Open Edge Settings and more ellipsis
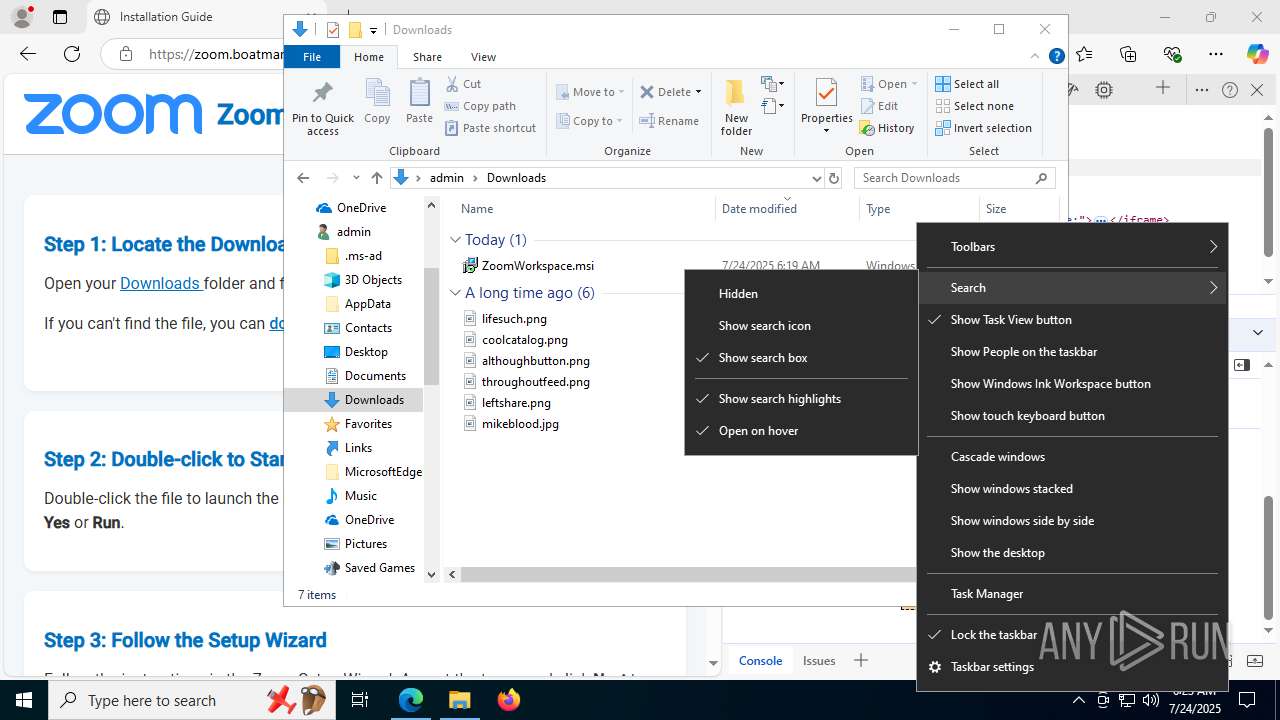 [1216, 54]
